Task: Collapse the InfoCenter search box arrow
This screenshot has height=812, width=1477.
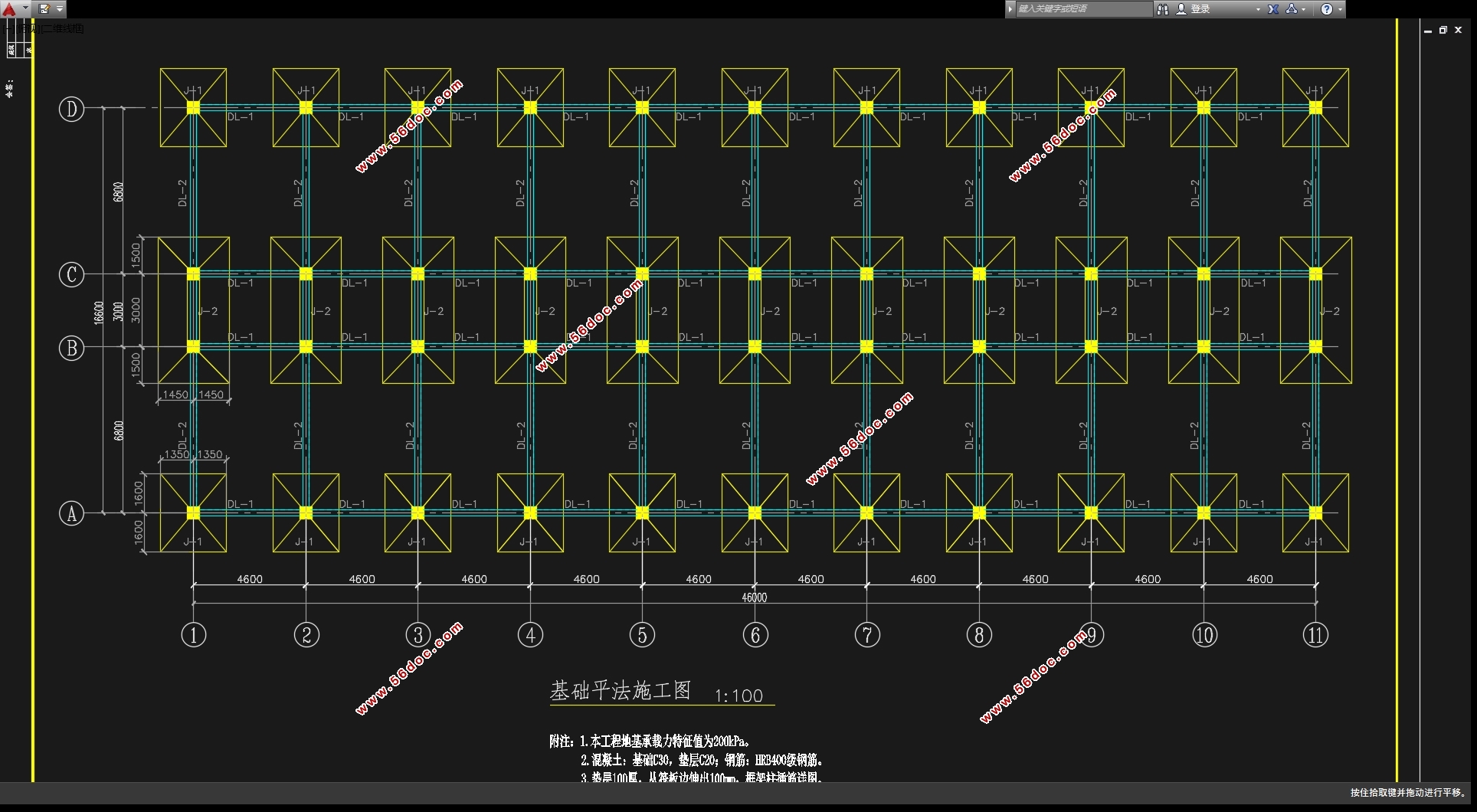Action: tap(1010, 9)
